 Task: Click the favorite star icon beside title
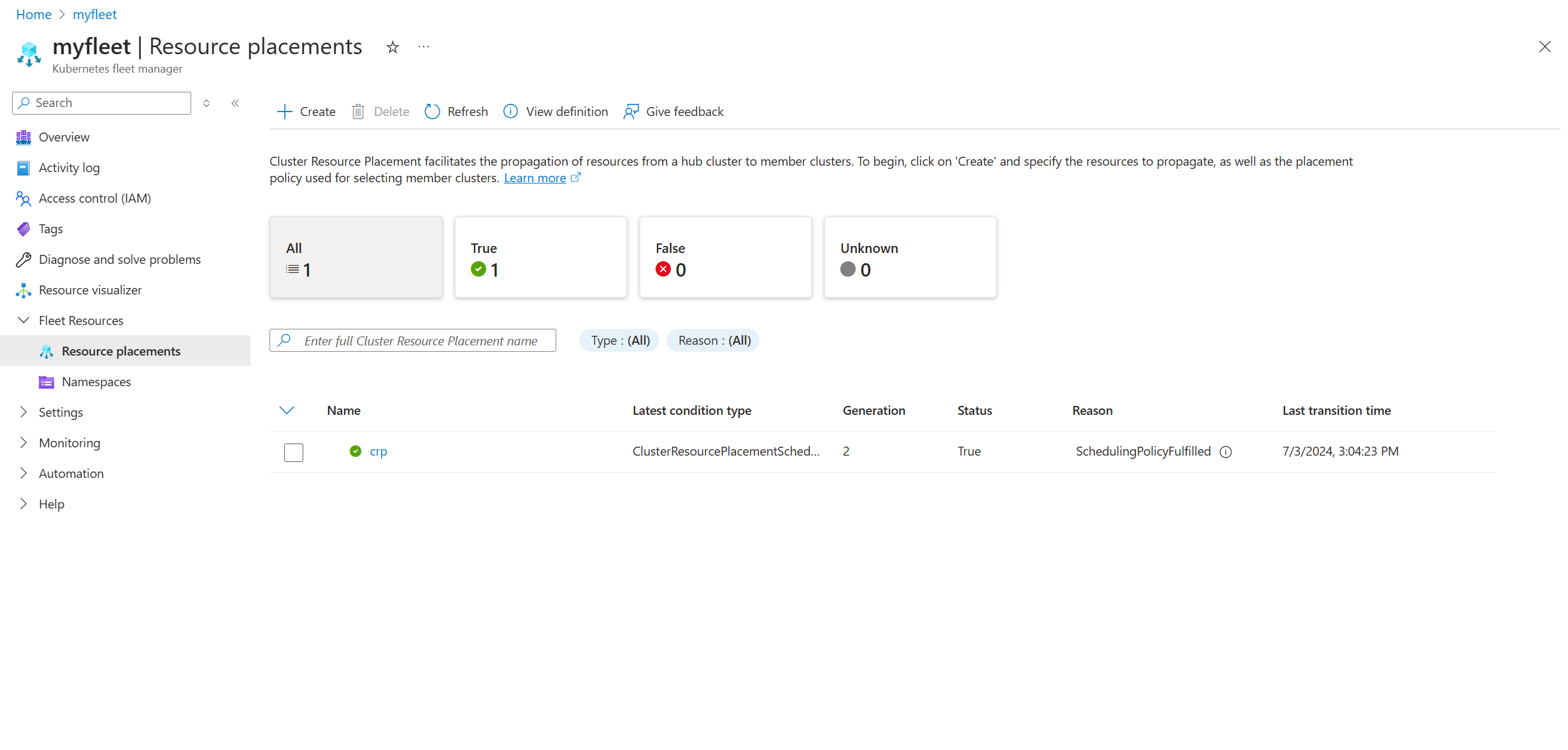pos(392,47)
